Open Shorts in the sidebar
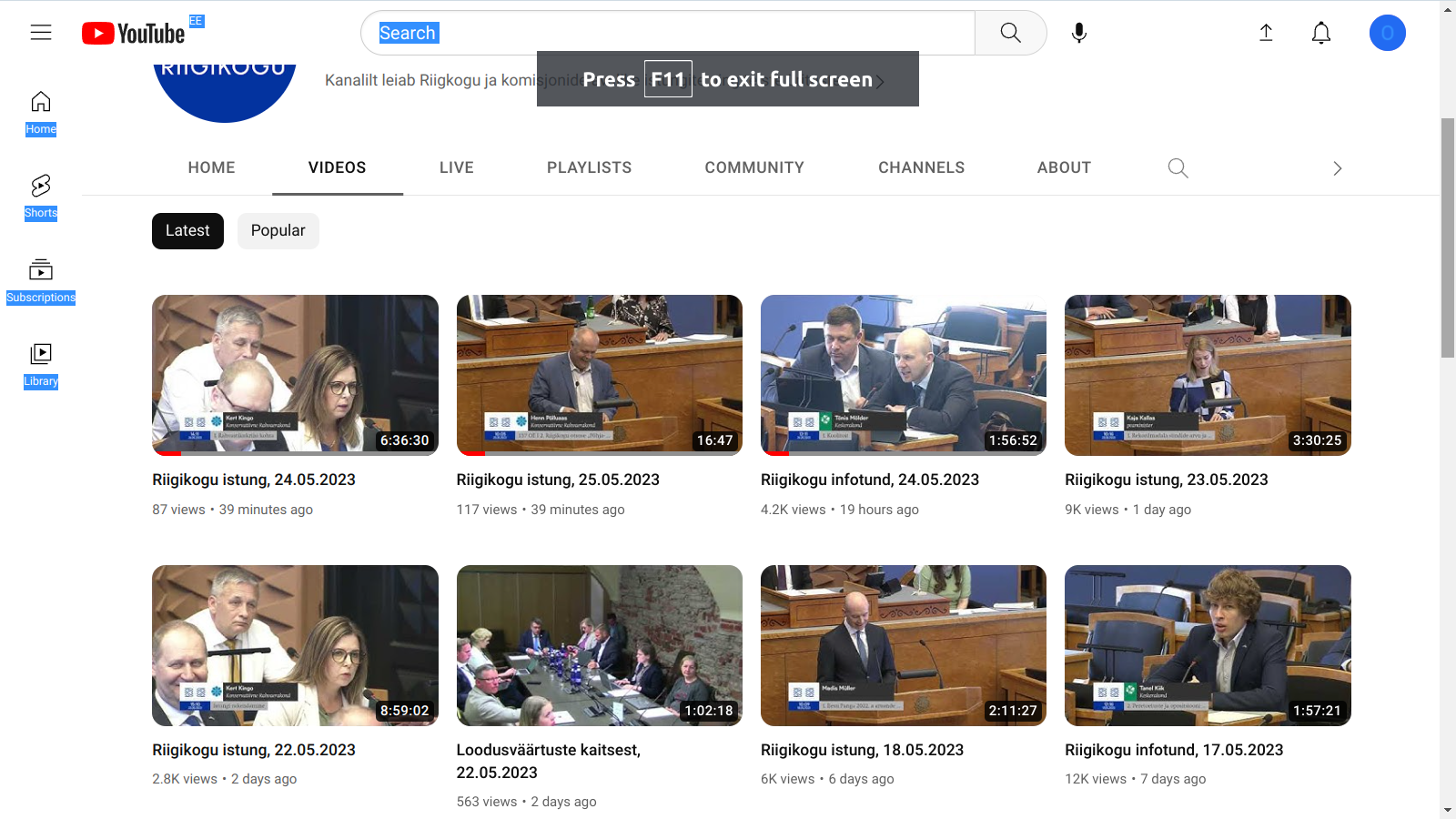The width and height of the screenshot is (1456, 819). [x=41, y=197]
